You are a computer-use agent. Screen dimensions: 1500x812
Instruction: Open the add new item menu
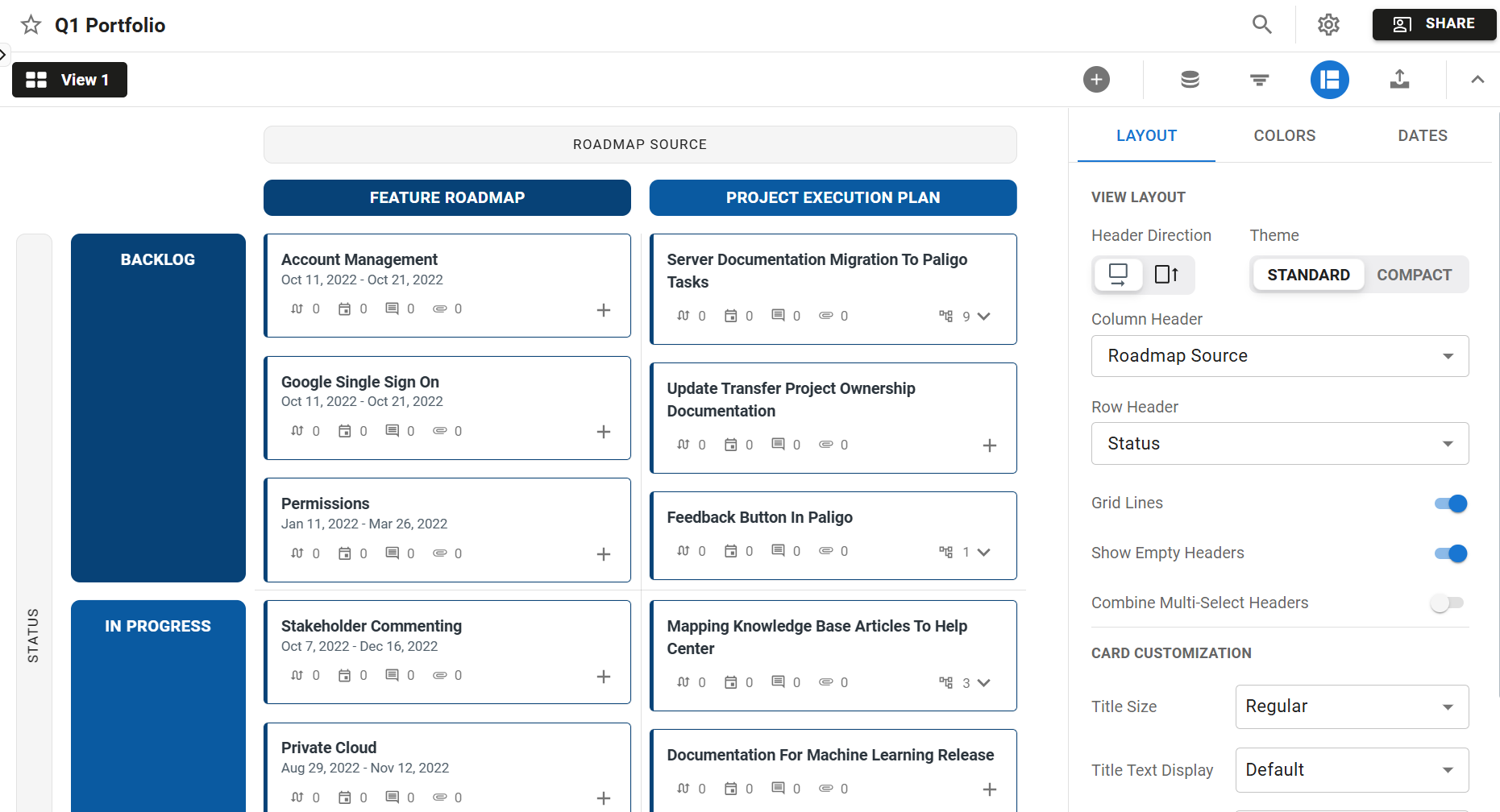point(1096,80)
